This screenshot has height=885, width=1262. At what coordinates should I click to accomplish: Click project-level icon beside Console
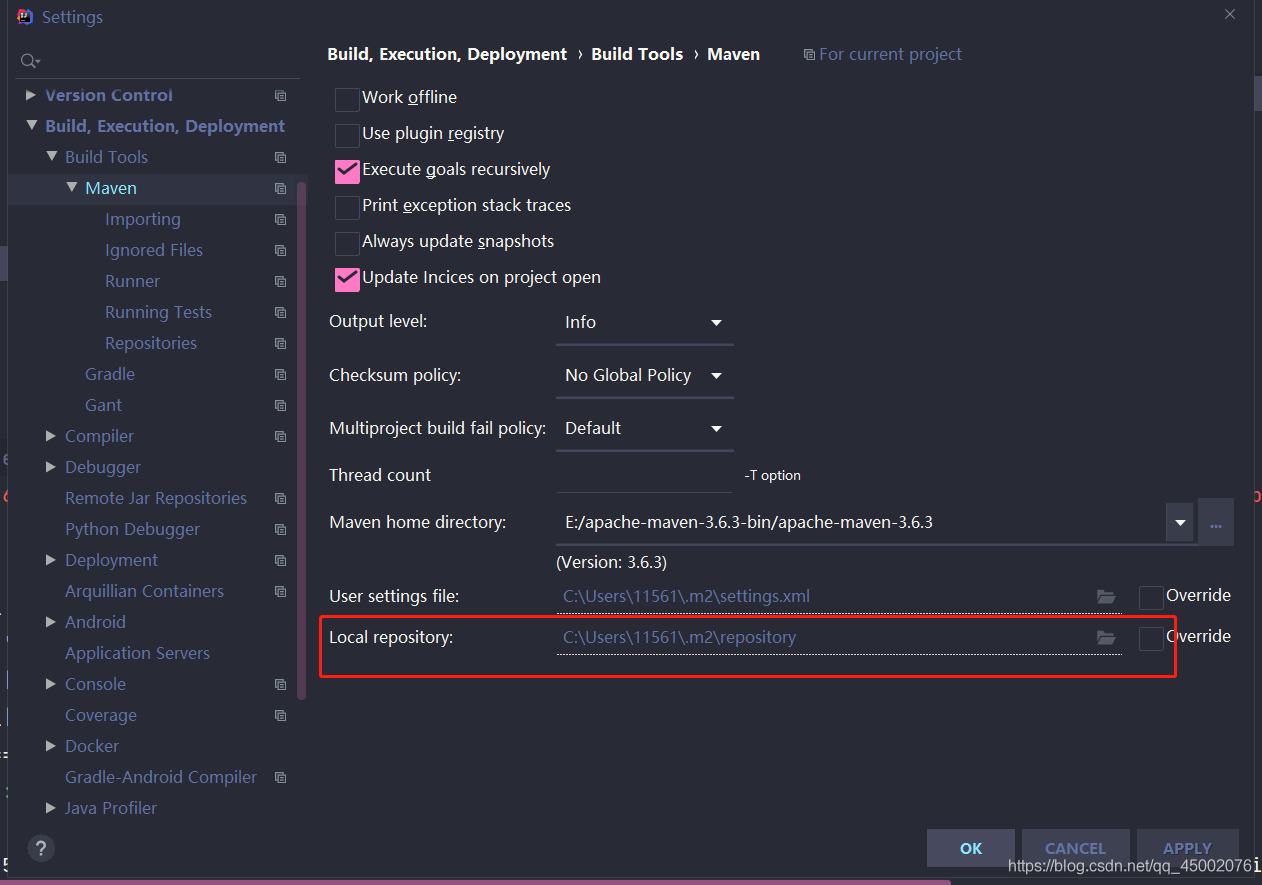coord(280,685)
